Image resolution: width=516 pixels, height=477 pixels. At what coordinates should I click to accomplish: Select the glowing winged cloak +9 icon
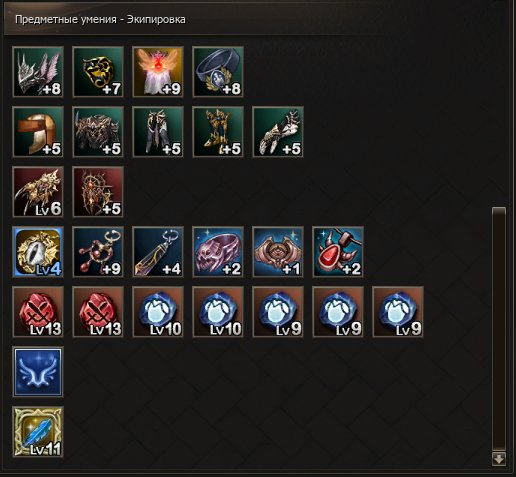pos(158,72)
